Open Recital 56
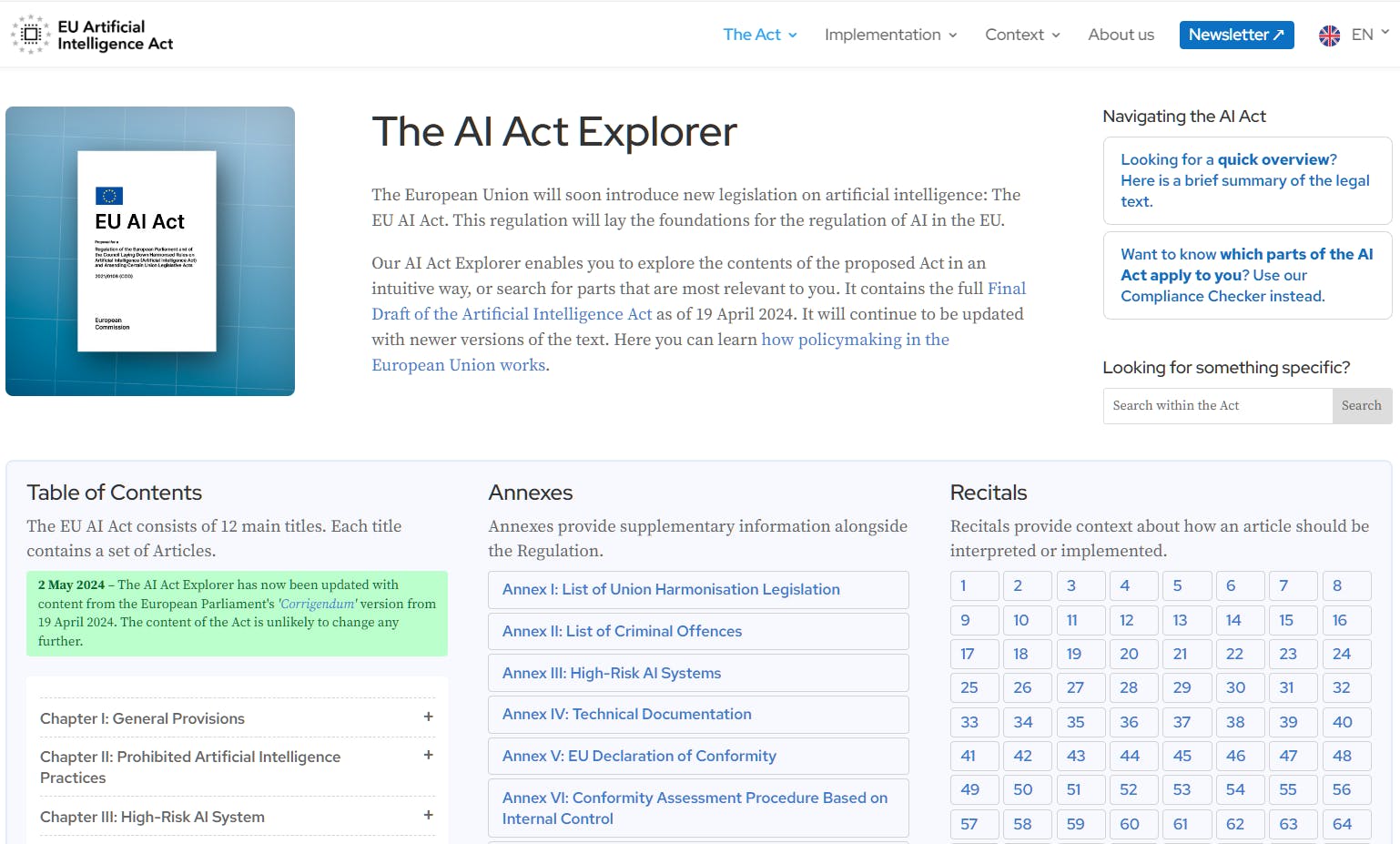 pos(1346,789)
